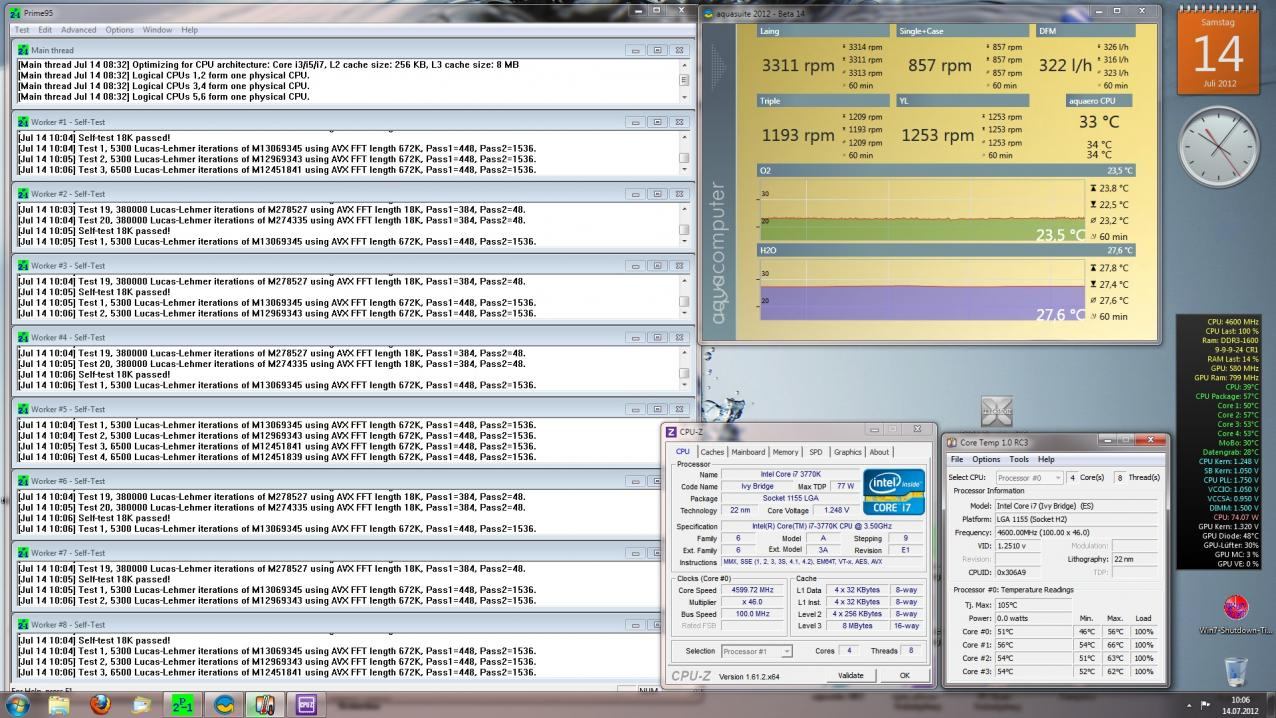The image size is (1276, 718).
Task: Open Windows Explorer from the taskbar
Action: pos(59,705)
